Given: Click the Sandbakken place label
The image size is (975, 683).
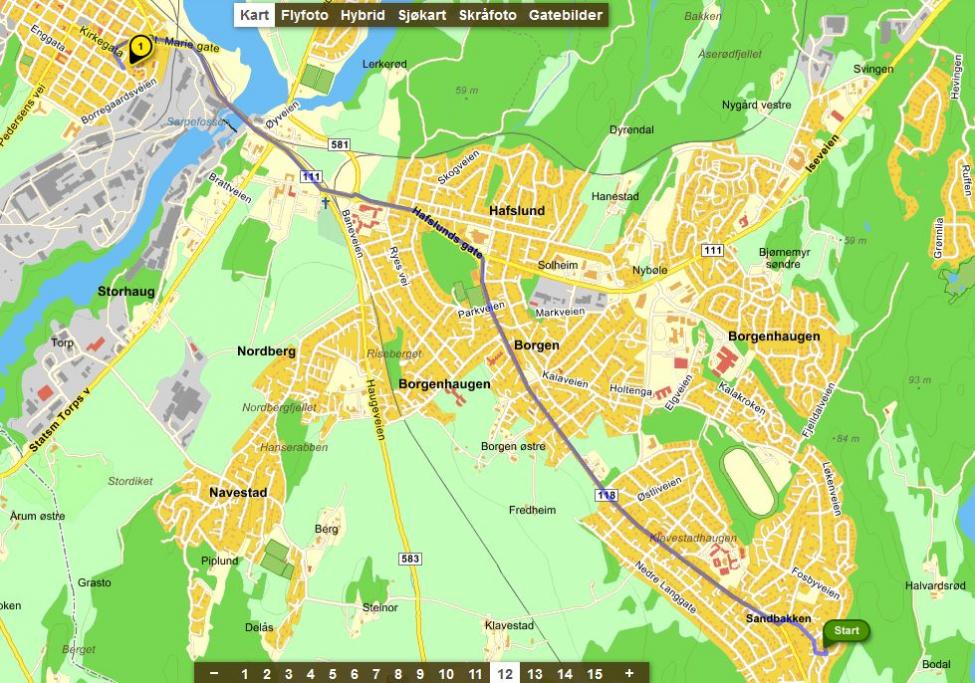Looking at the screenshot, I should tap(779, 618).
